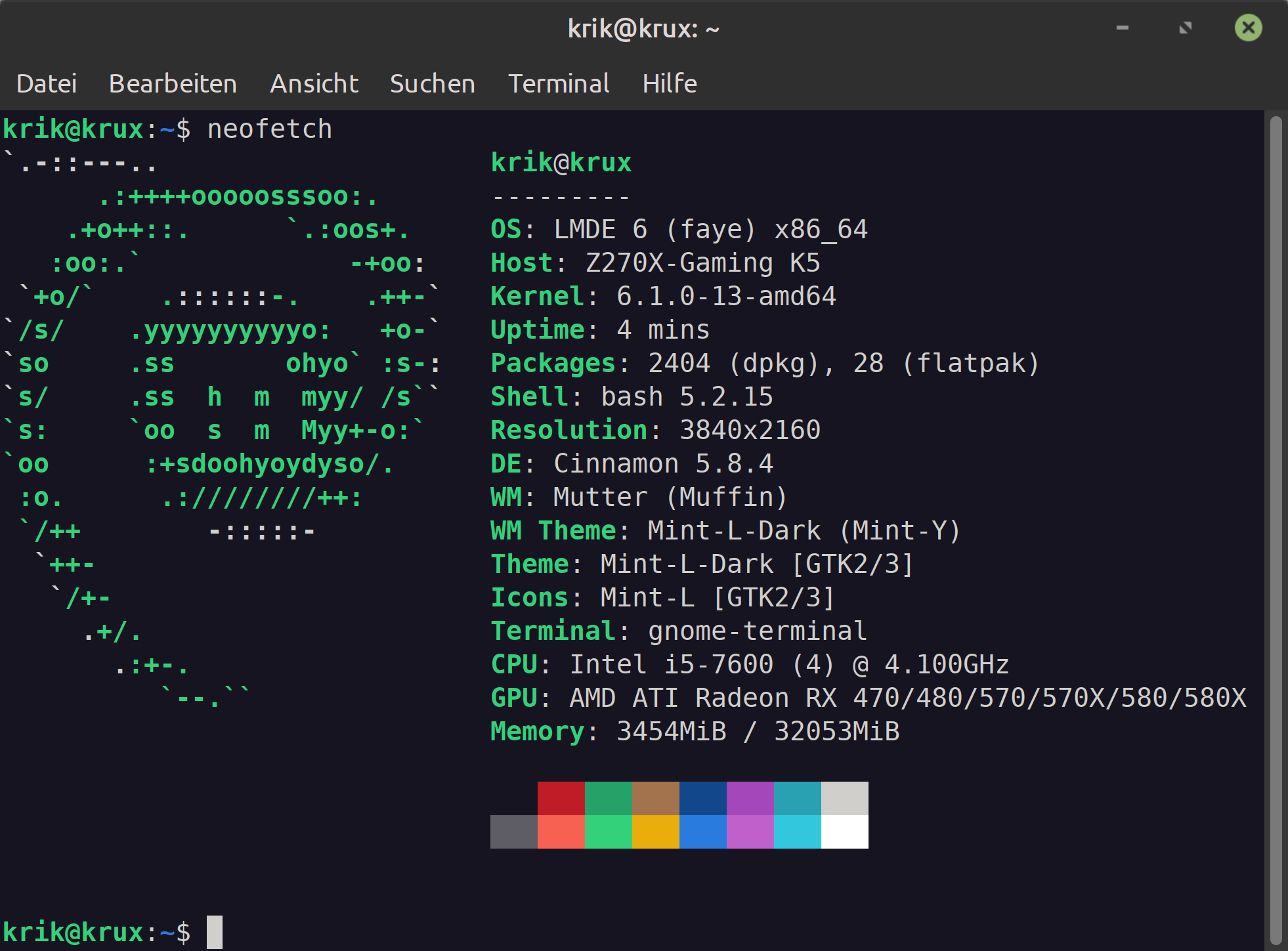Viewport: 1288px width, 951px height.
Task: Open the Ansicht menu
Action: (314, 84)
